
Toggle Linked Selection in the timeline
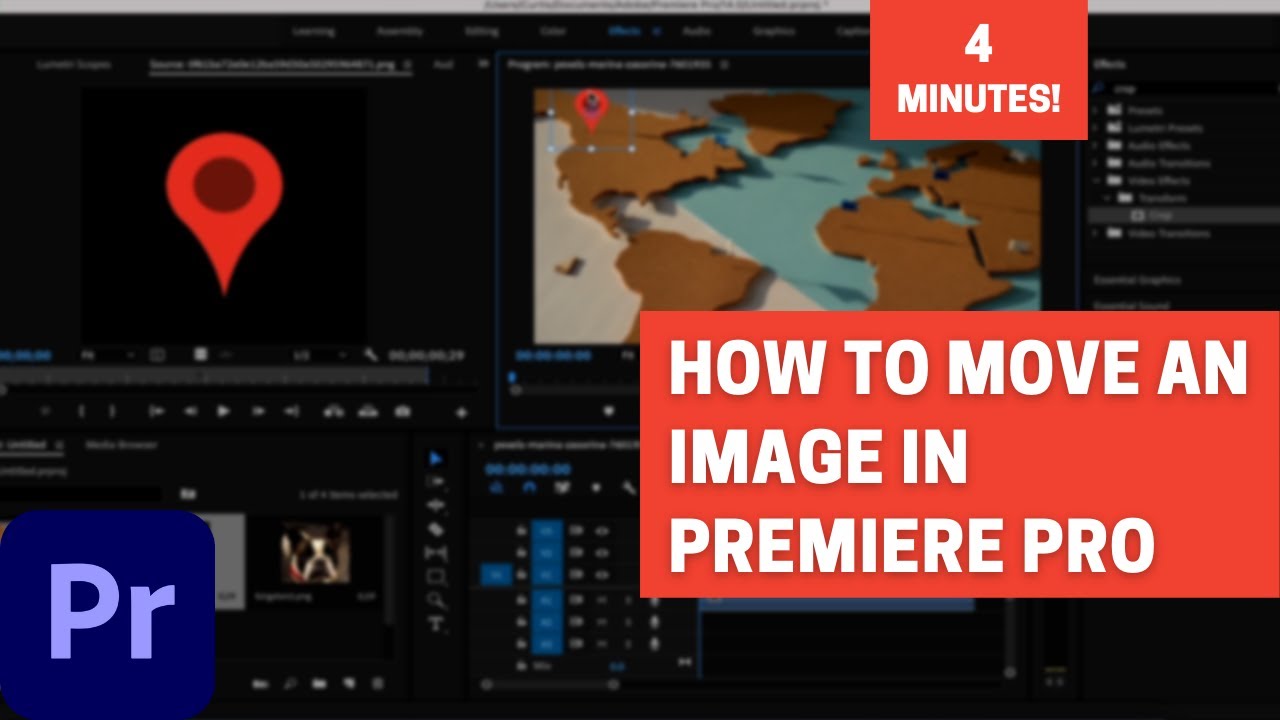(x=562, y=487)
